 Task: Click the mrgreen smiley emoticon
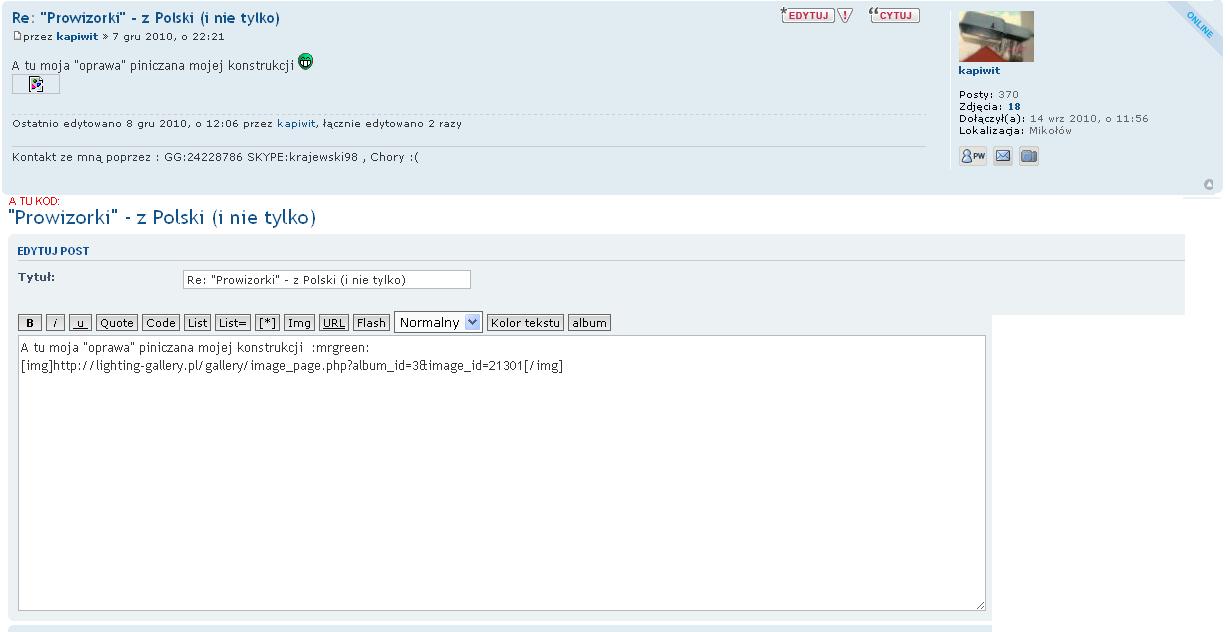click(x=305, y=62)
